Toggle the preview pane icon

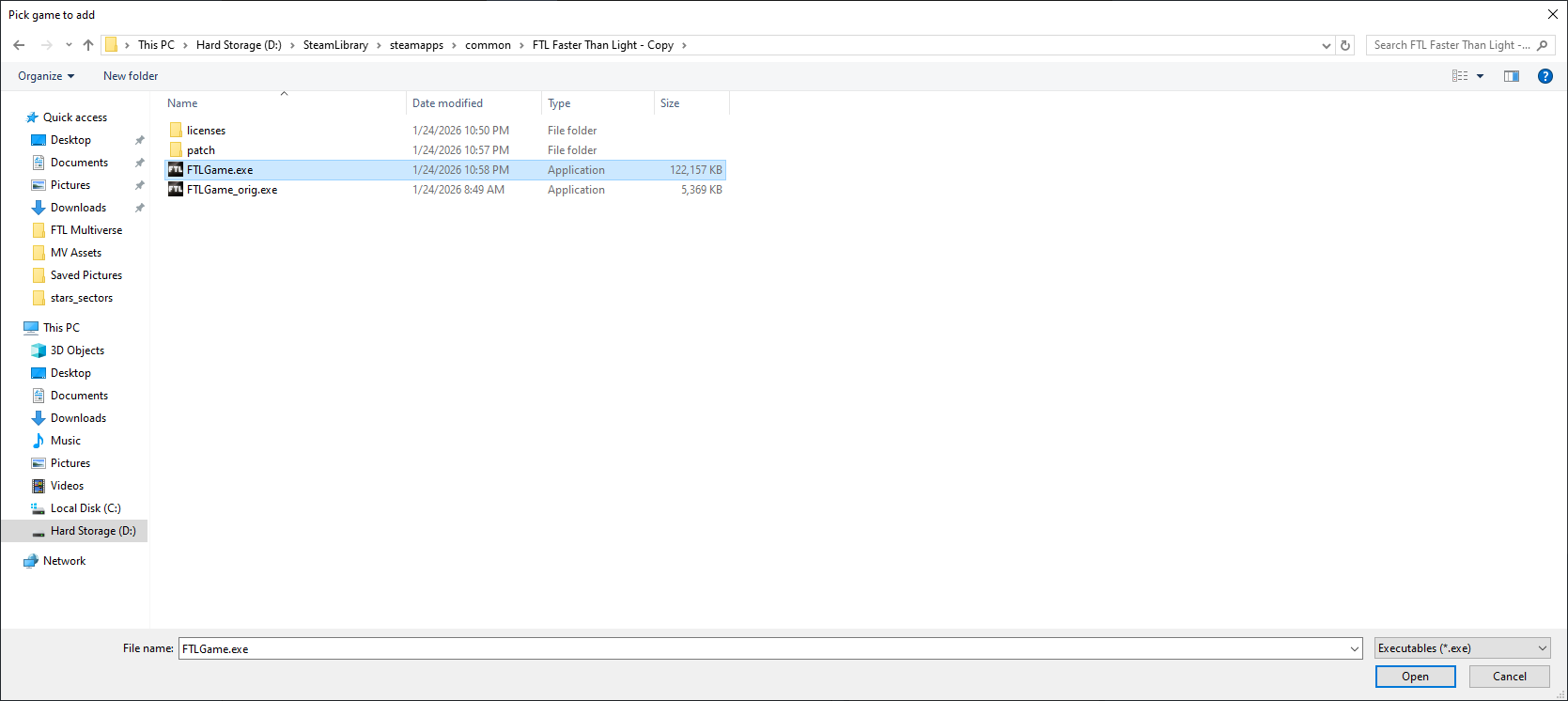click(x=1512, y=76)
